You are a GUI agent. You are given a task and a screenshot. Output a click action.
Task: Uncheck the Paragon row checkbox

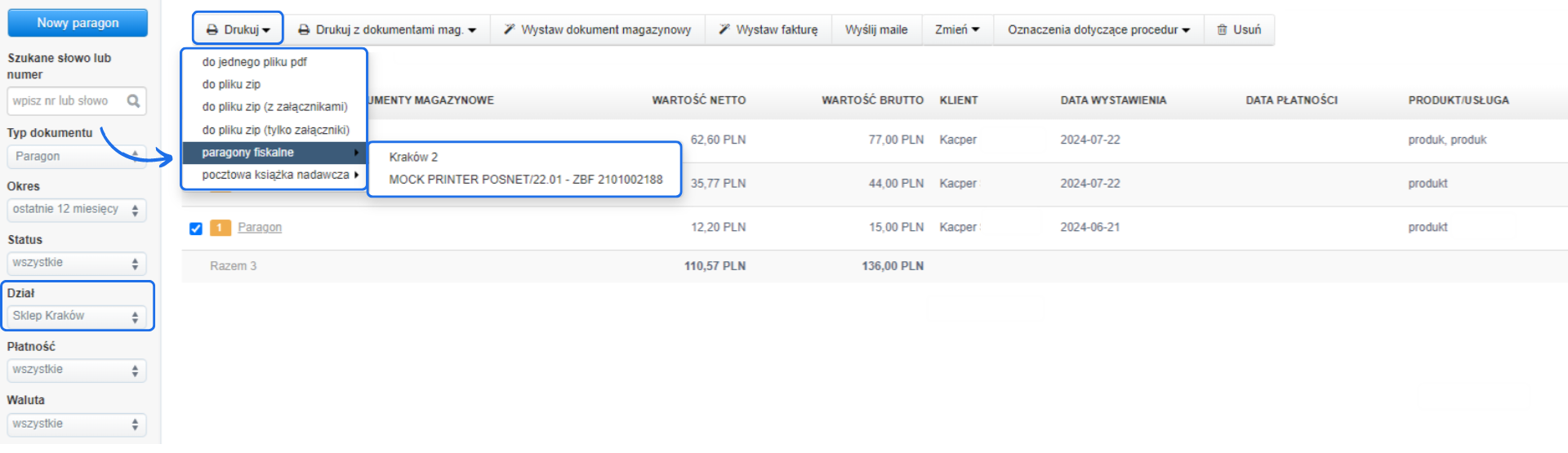pyautogui.click(x=196, y=229)
